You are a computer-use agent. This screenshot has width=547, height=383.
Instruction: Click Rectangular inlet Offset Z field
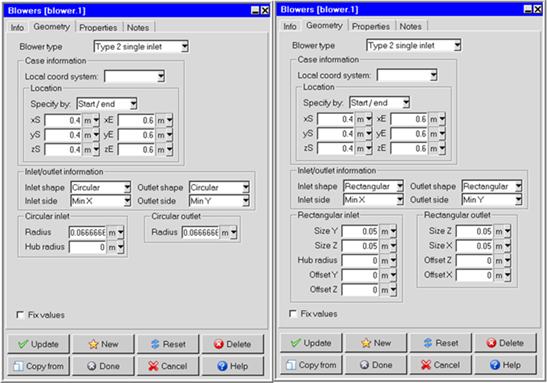360,290
